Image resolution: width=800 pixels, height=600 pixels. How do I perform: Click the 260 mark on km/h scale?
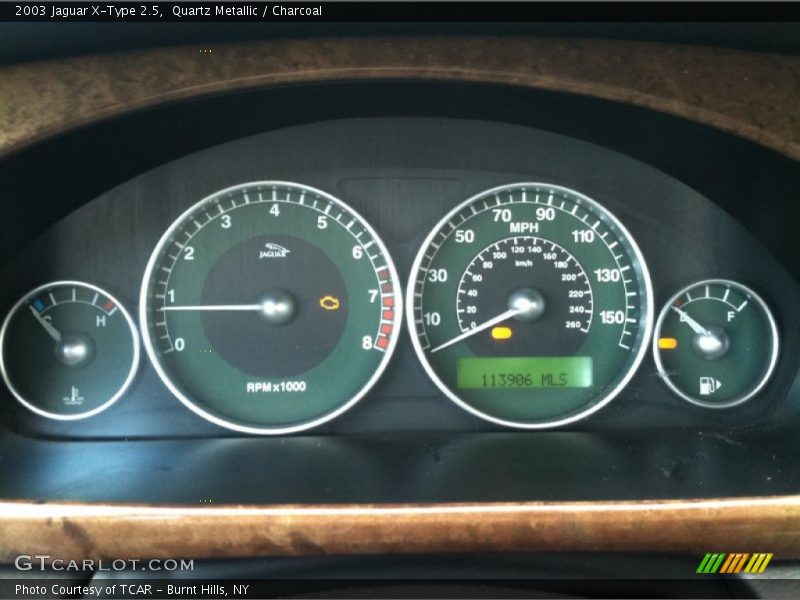click(573, 324)
